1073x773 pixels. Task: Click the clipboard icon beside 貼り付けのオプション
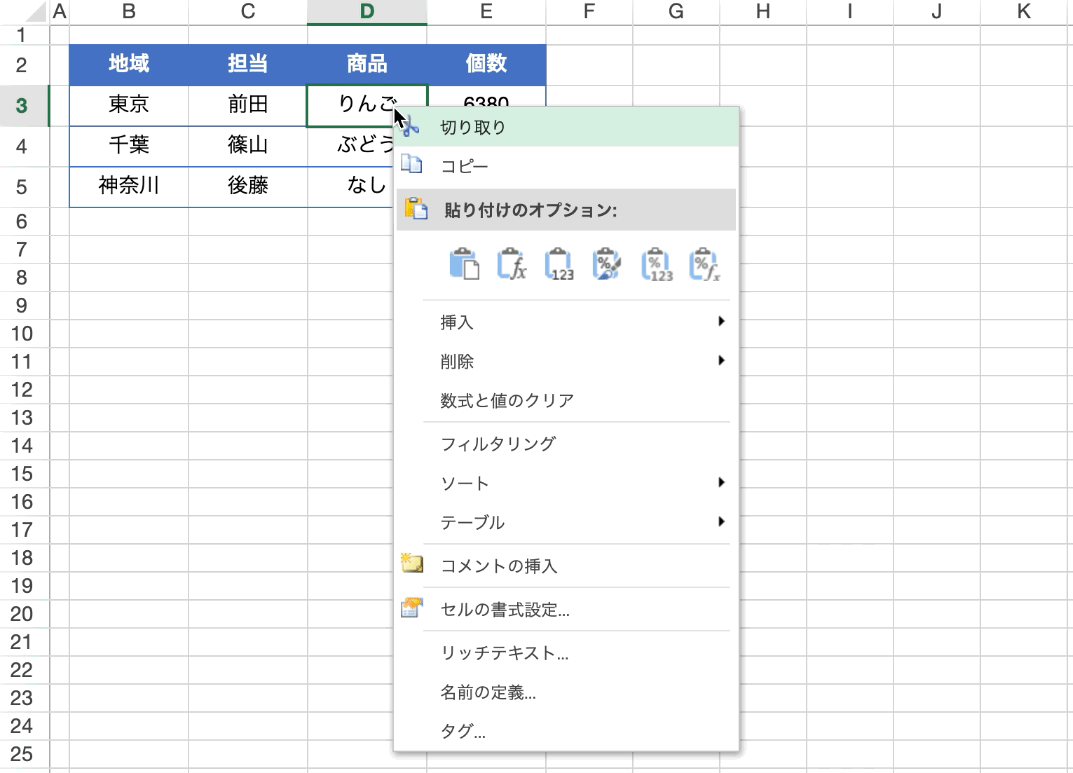[415, 208]
